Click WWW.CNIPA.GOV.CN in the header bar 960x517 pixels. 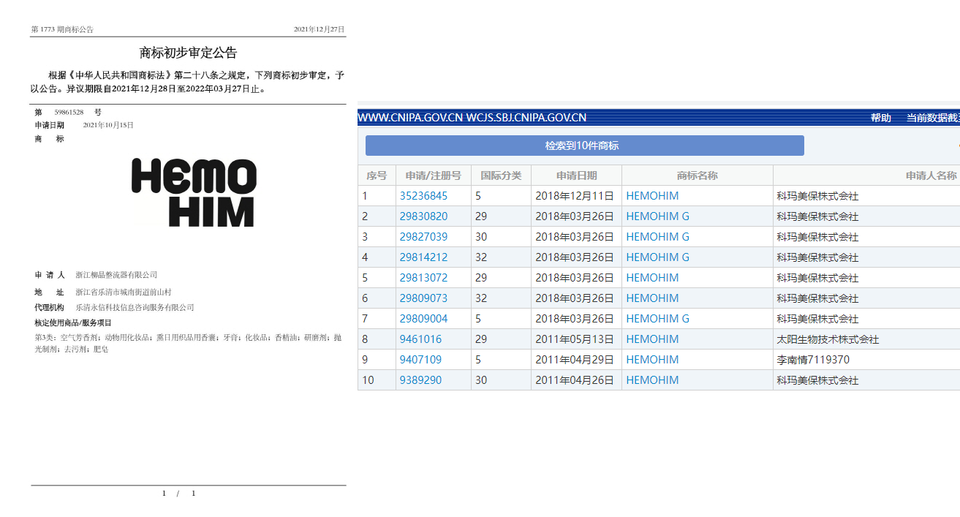click(410, 118)
